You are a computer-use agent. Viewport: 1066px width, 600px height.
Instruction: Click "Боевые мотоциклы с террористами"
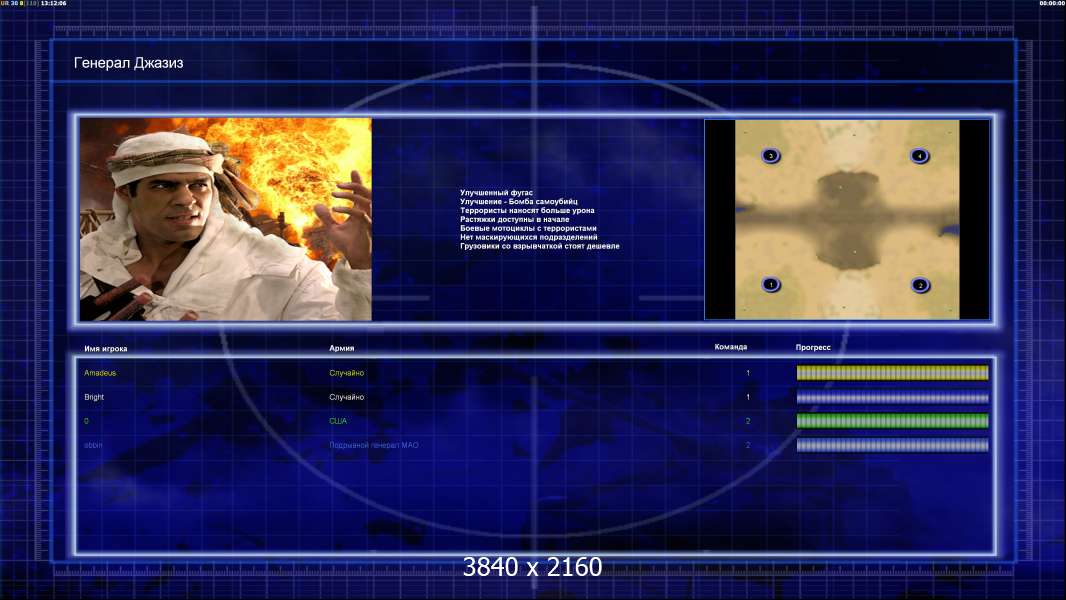(528, 228)
